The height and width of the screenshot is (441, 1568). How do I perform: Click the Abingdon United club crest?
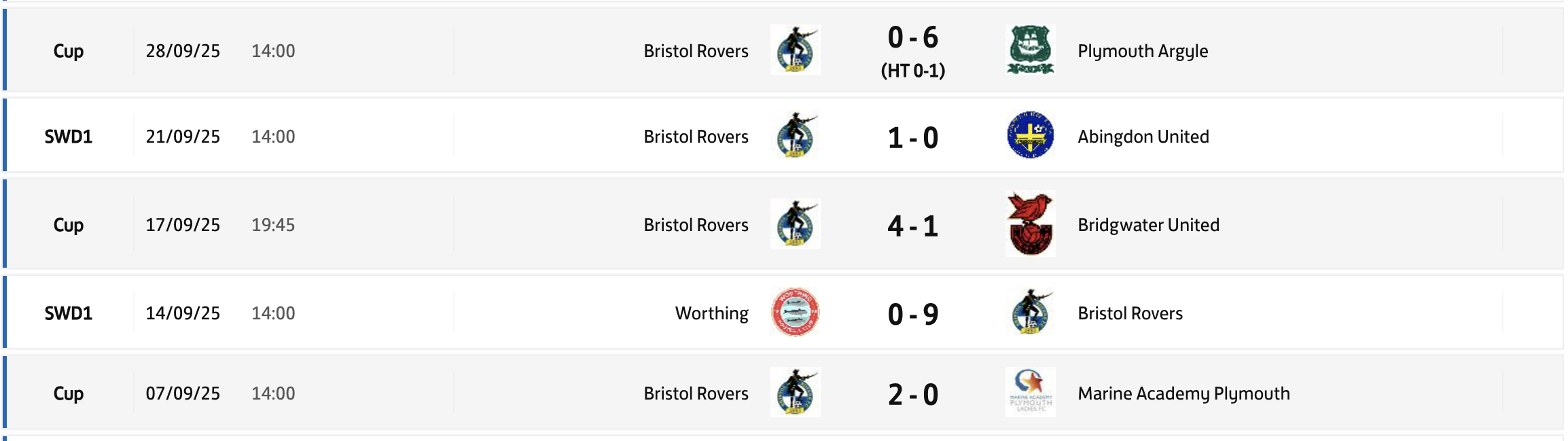(x=1030, y=135)
